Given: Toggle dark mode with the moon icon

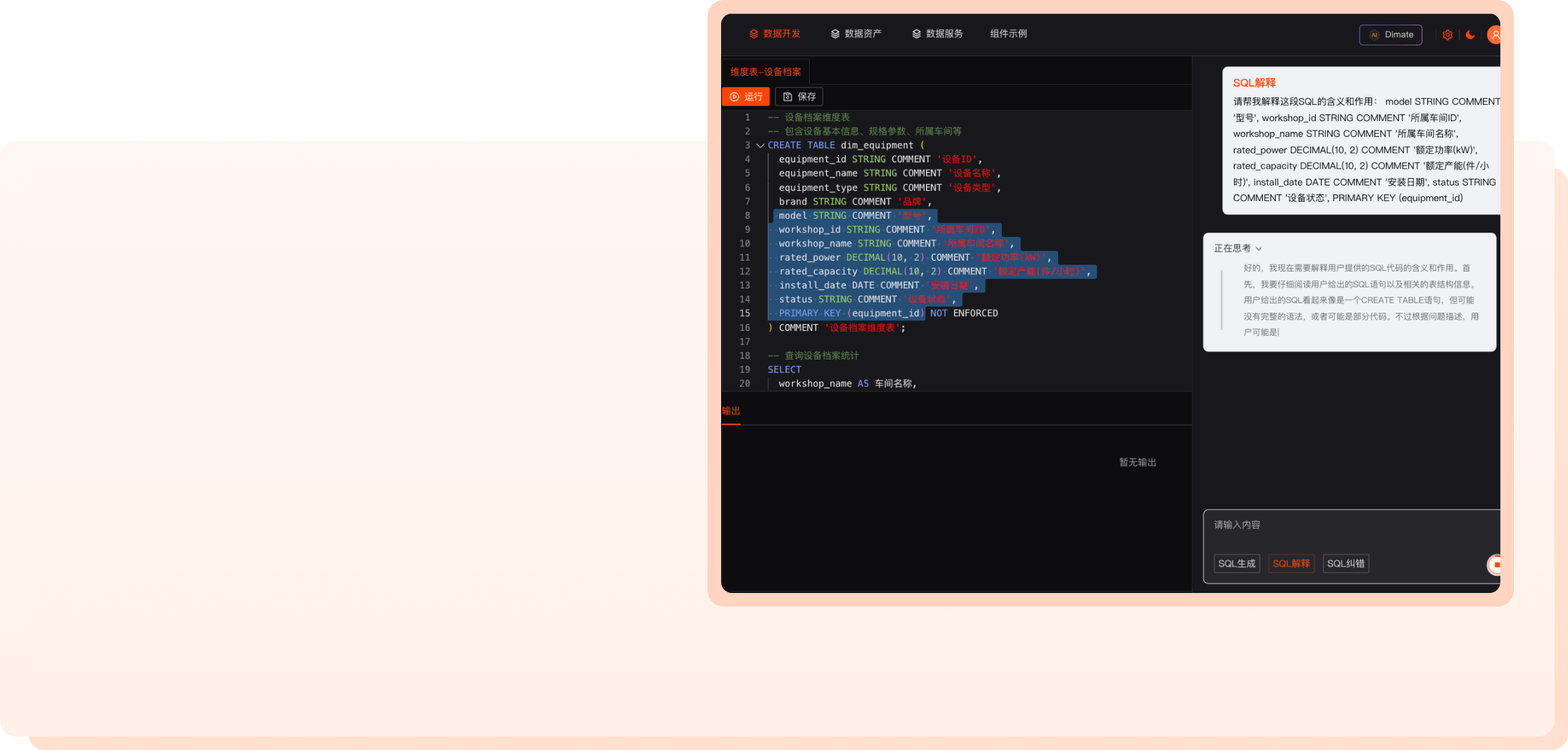Looking at the screenshot, I should (1470, 35).
